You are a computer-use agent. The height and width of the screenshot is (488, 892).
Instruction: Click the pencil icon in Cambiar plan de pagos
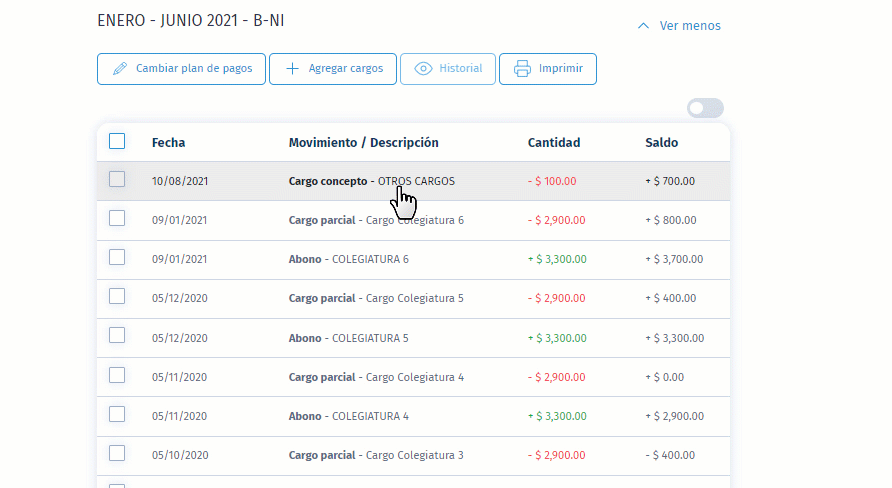pyautogui.click(x=119, y=69)
